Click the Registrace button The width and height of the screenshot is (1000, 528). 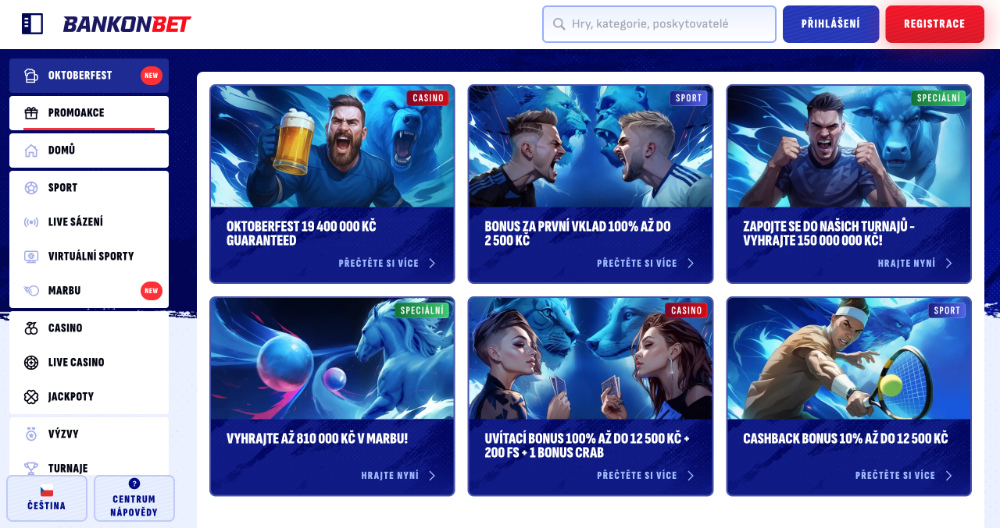pos(934,24)
